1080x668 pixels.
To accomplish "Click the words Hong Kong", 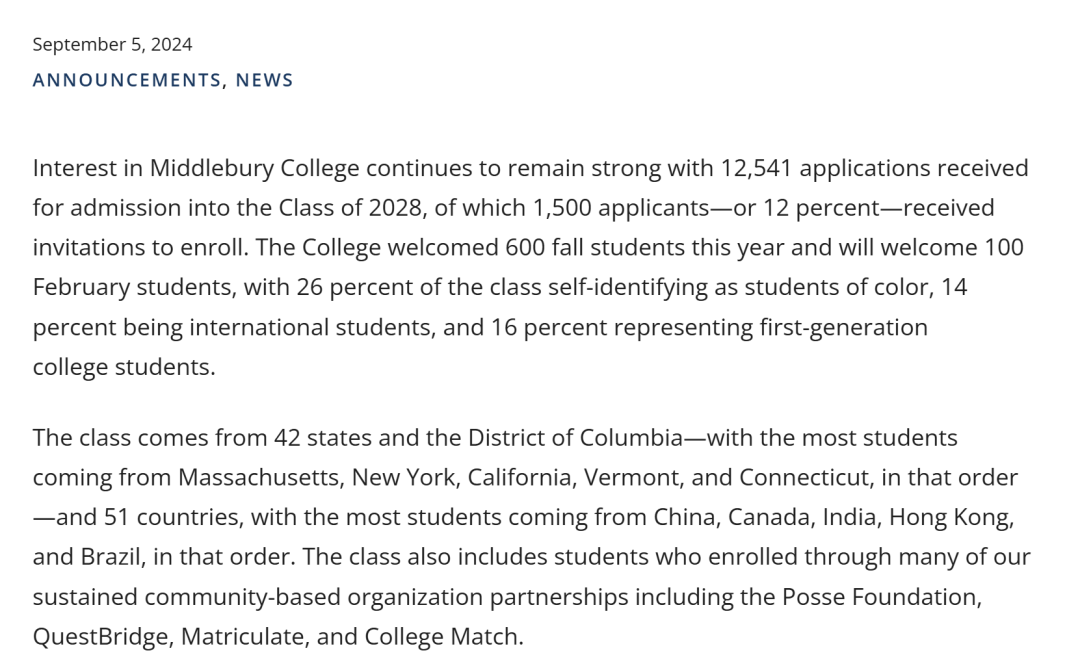I will (951, 517).
